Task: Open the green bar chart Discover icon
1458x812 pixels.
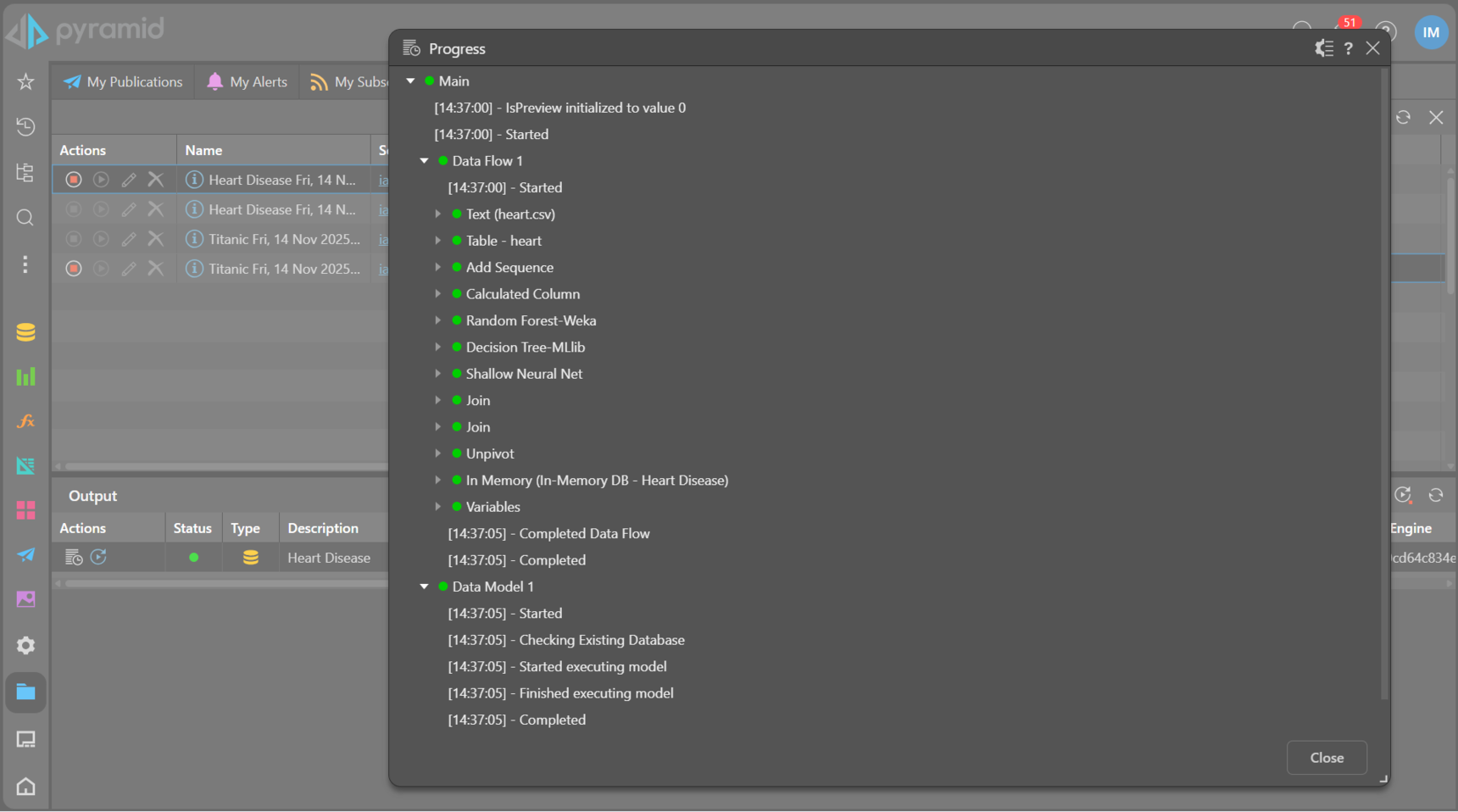Action: [x=25, y=376]
